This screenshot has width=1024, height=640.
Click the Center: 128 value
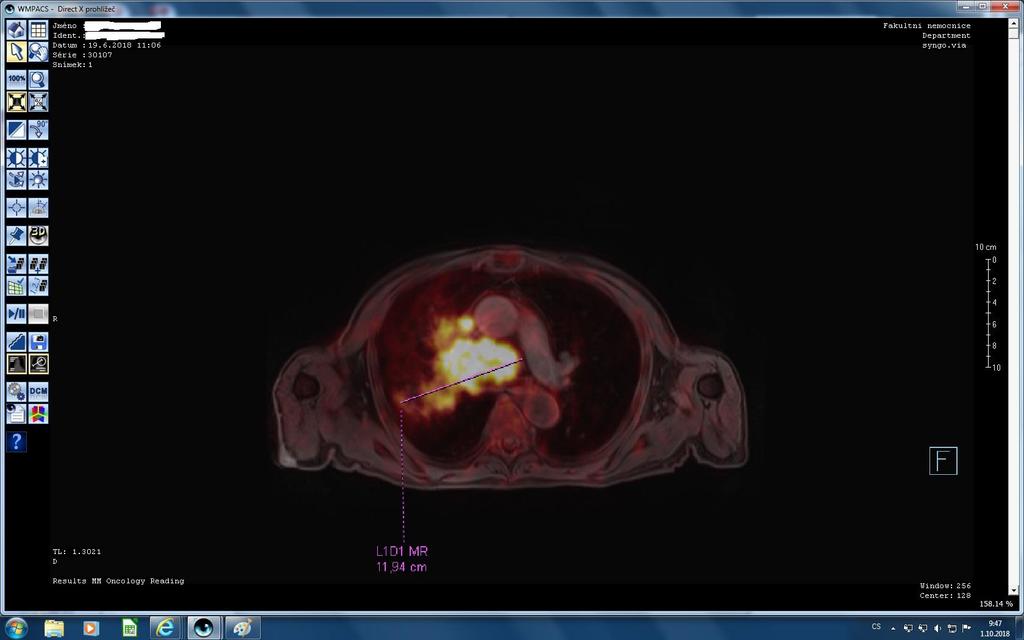(x=945, y=596)
